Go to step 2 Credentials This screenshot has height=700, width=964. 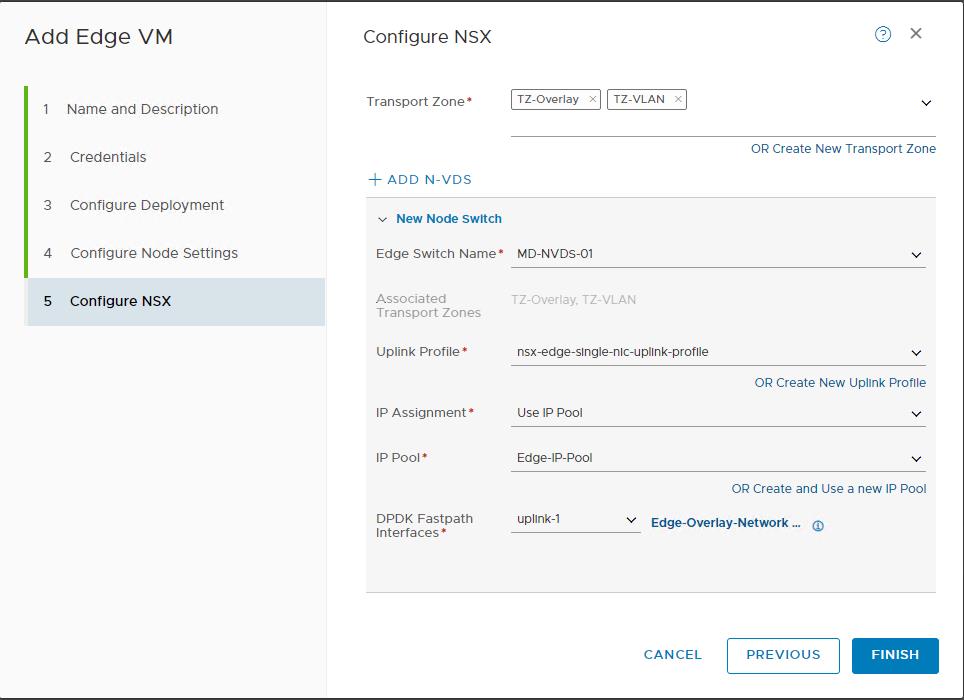pos(175,157)
